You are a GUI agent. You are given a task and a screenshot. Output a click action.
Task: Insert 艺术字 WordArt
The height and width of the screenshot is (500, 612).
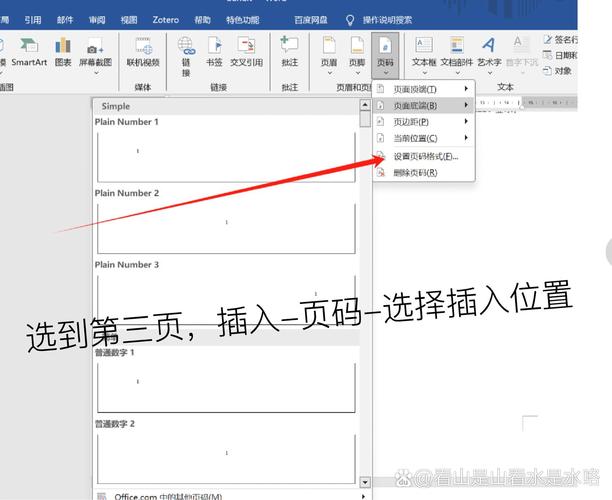click(489, 55)
